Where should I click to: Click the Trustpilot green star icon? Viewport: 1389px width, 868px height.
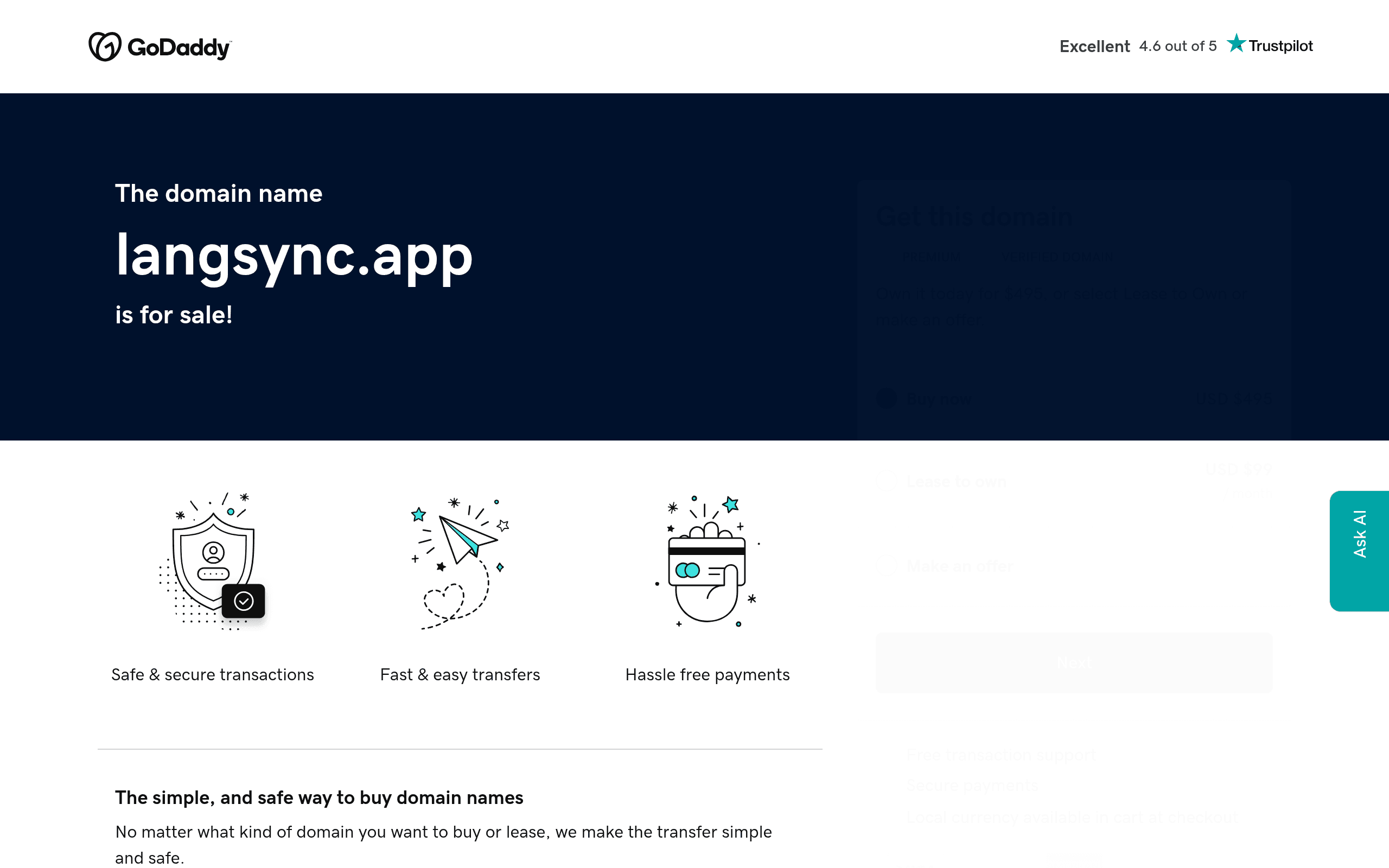pyautogui.click(x=1236, y=43)
